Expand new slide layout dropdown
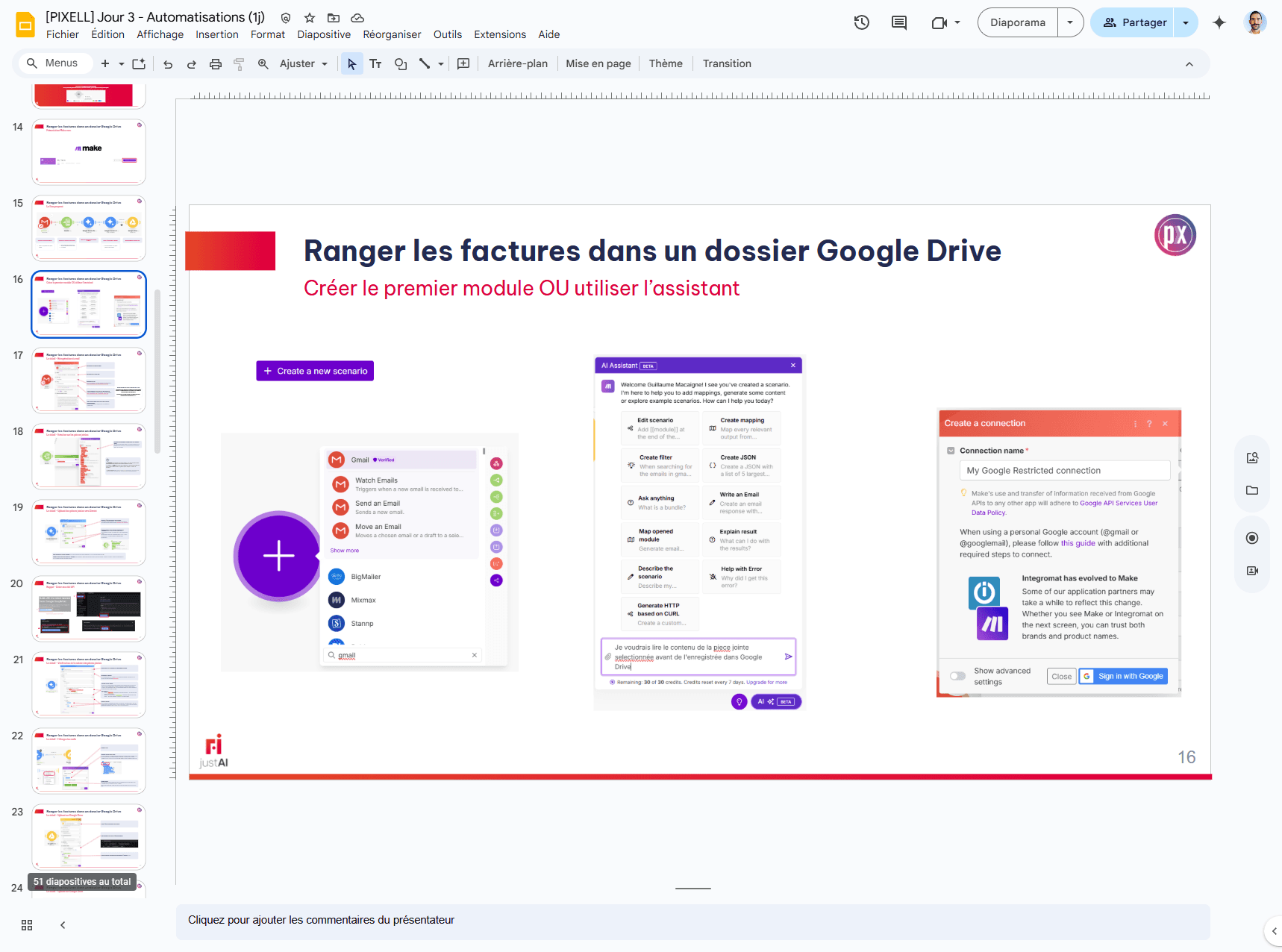 point(121,63)
